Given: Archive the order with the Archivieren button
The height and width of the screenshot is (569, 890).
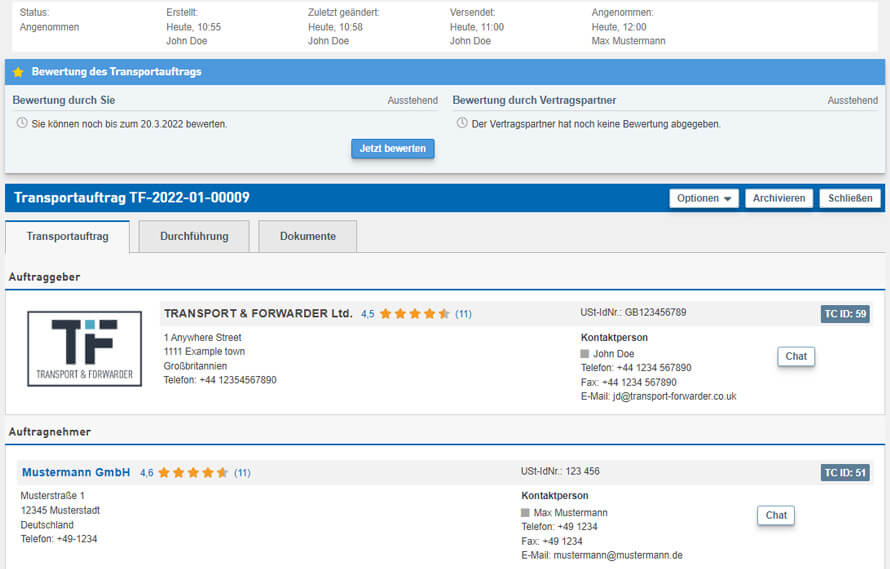Looking at the screenshot, I should pos(779,198).
